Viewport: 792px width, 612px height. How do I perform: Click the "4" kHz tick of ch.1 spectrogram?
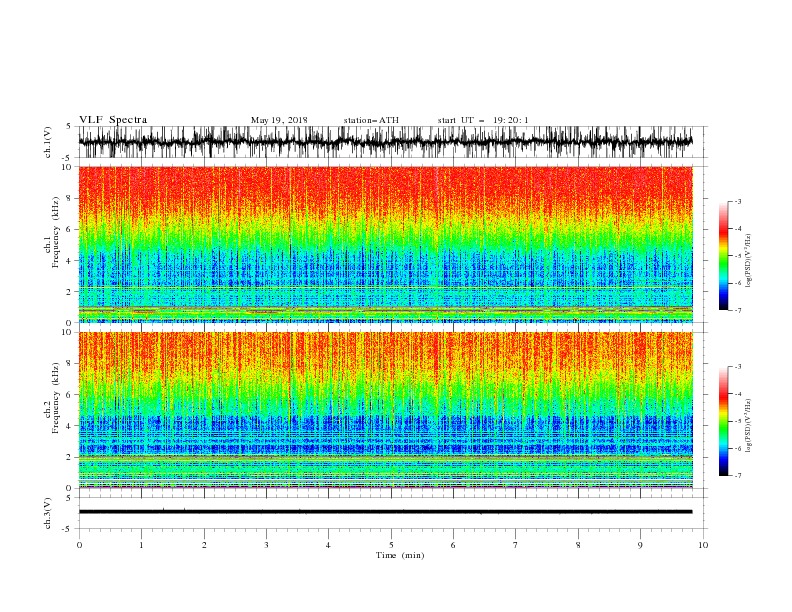[x=70, y=261]
